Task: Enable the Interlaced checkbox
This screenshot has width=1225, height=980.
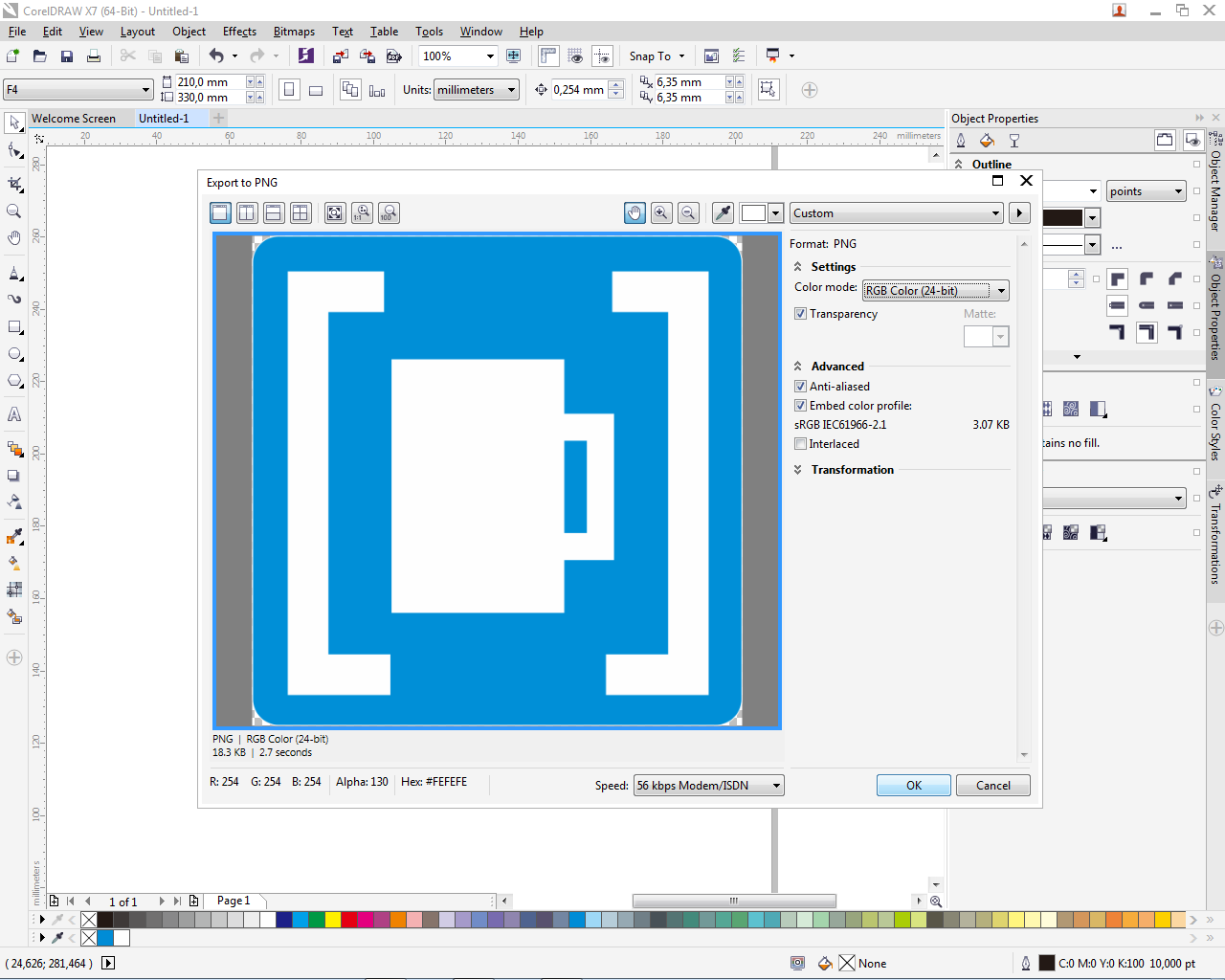Action: tap(800, 444)
